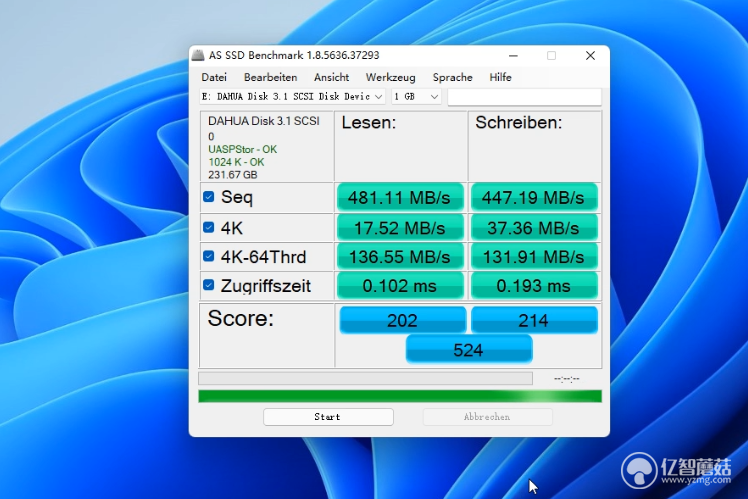Click the read score 202

click(x=403, y=320)
